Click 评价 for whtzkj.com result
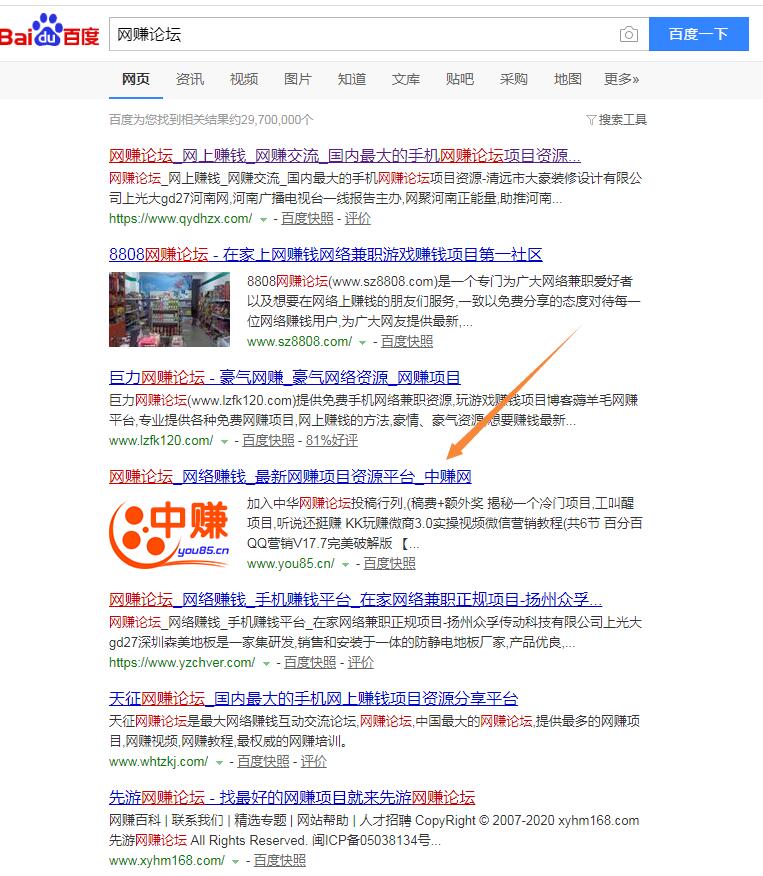Viewport: 763px width, 876px height. pyautogui.click(x=314, y=761)
